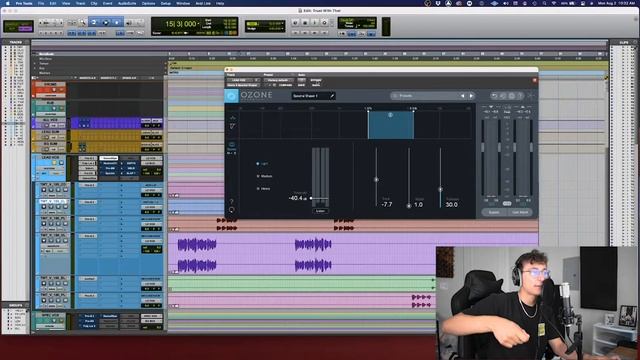Open the File menu
This screenshot has width=640, height=360.
(x=41, y=3)
